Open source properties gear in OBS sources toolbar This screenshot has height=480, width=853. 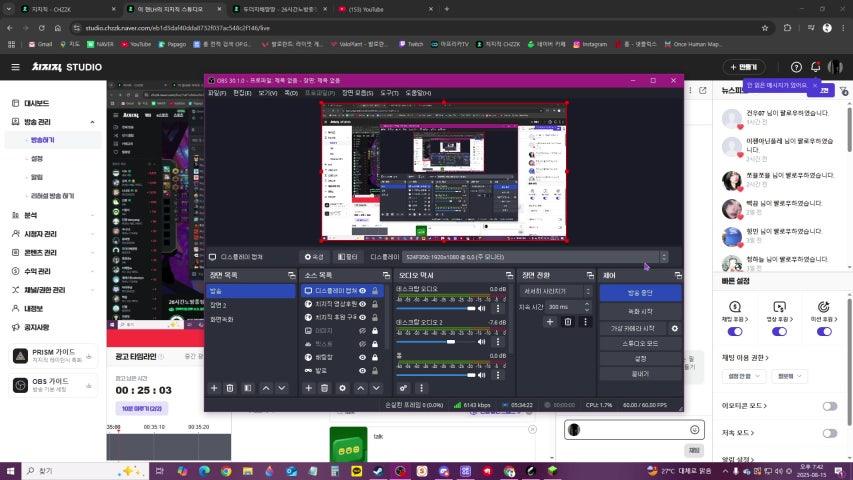click(342, 388)
